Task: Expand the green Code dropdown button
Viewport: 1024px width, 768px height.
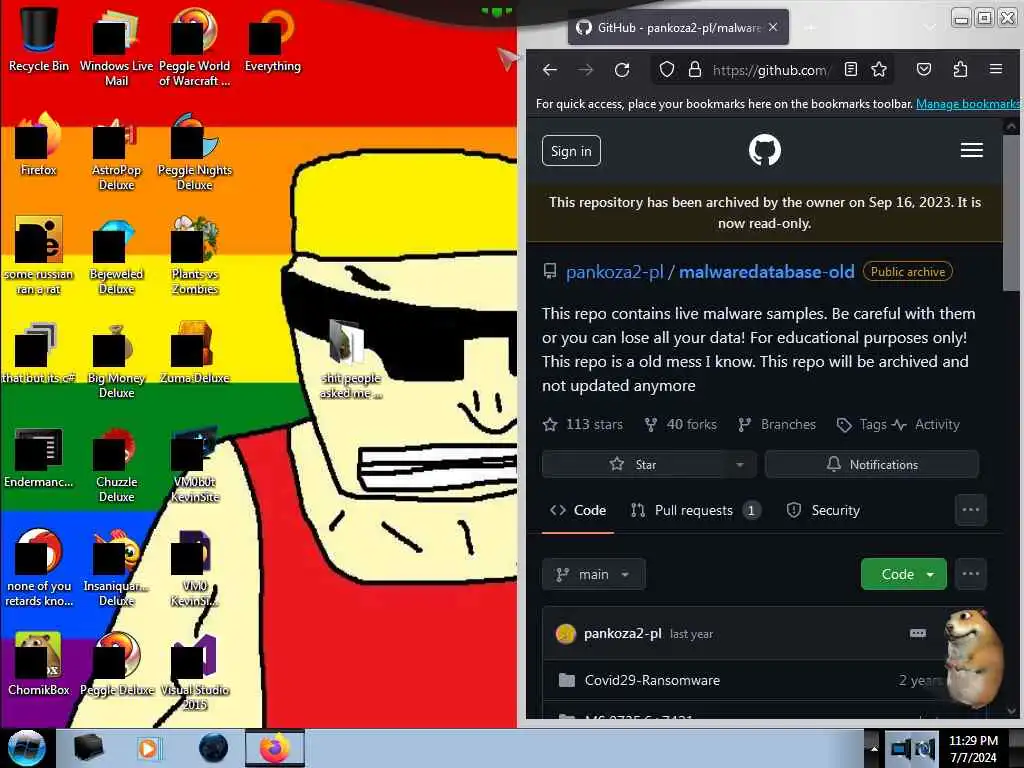Action: [x=904, y=574]
